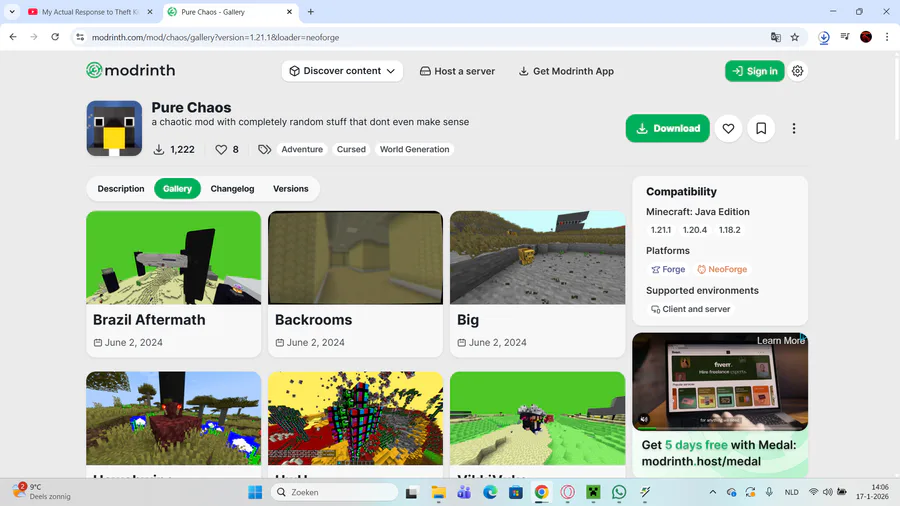Click the green Download button

click(668, 129)
